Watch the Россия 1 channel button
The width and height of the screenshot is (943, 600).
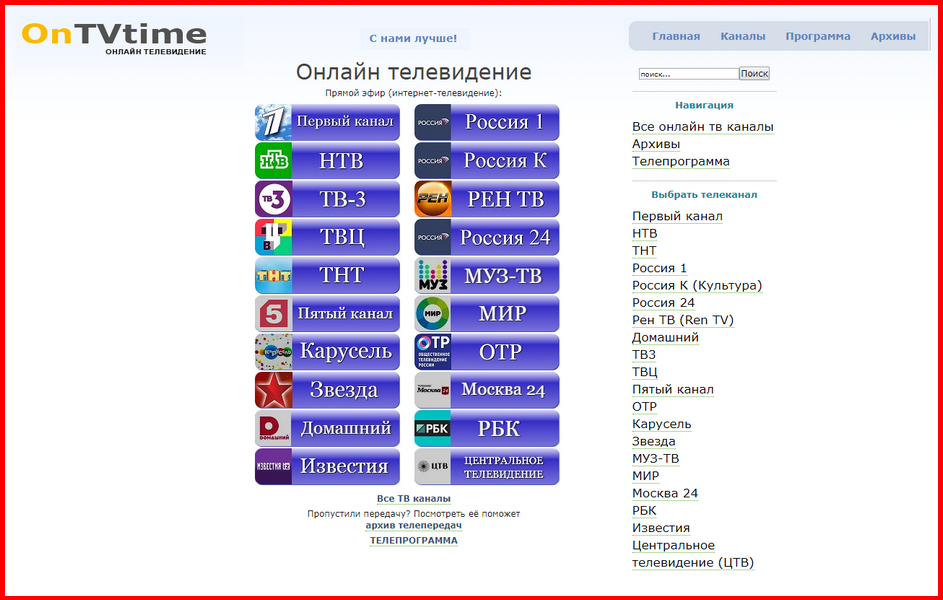coord(487,122)
